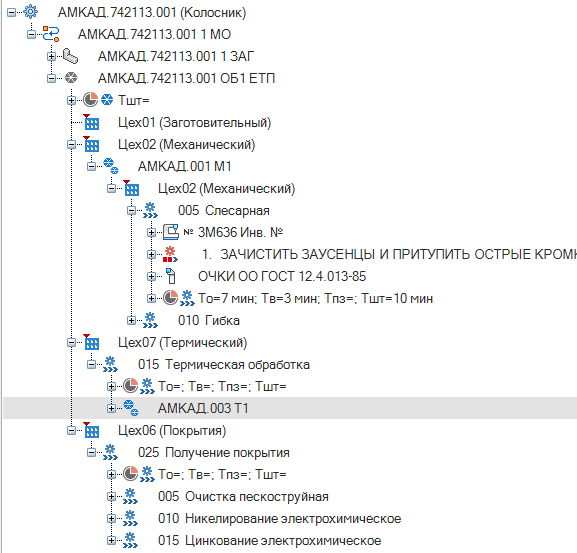The height and width of the screenshot is (553, 577).
Task: Click operation icon of 025 Получение покрытия
Action: tap(110, 452)
